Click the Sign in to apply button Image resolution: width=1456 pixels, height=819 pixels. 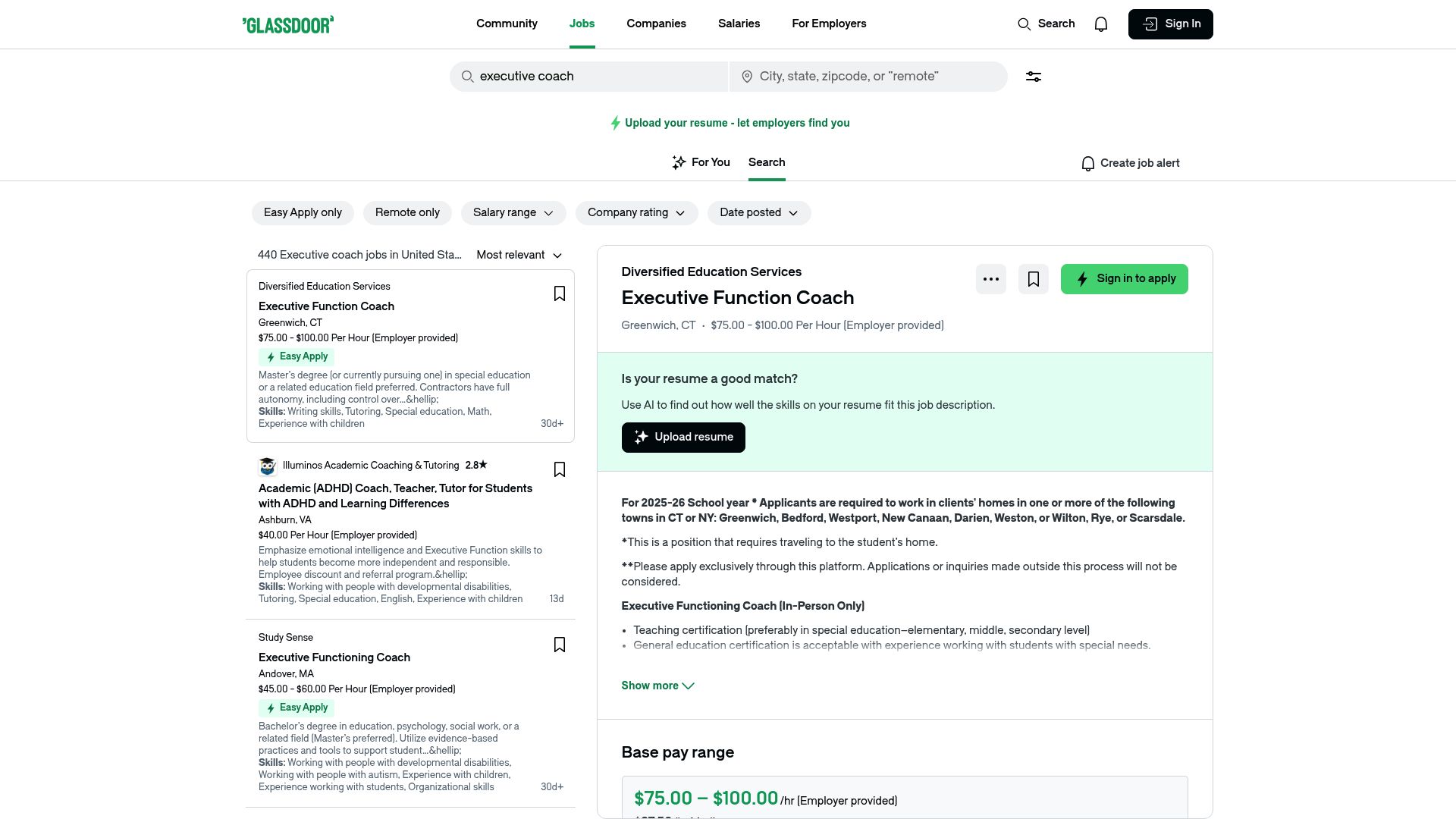click(1124, 279)
